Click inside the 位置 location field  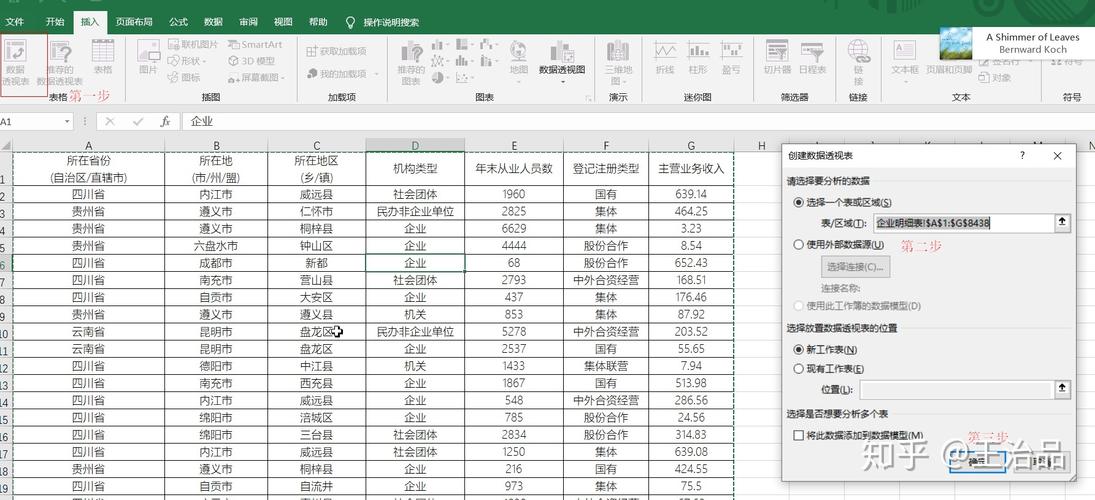tap(955, 390)
